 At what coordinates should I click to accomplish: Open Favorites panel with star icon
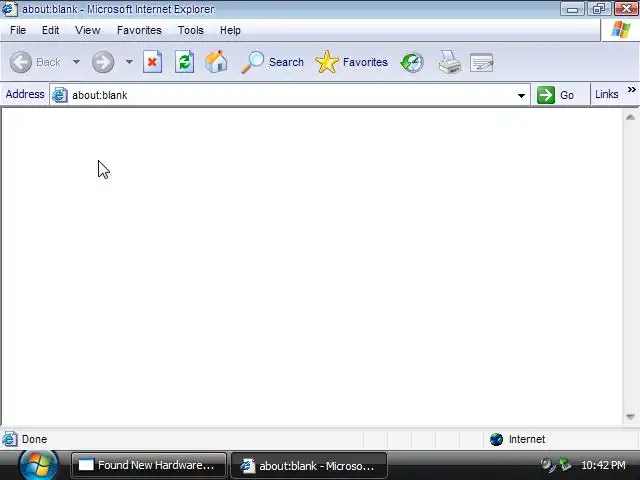327,62
